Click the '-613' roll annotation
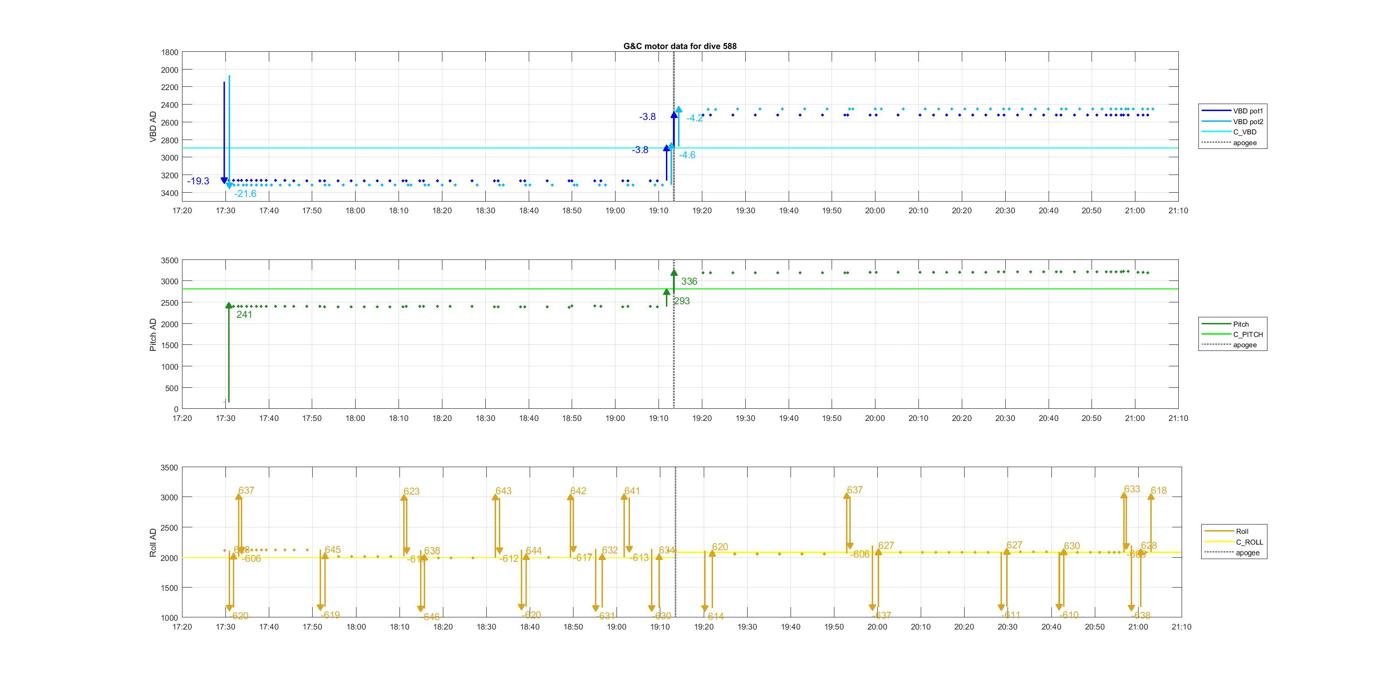Viewport: 1400px width, 693px height. pos(640,557)
